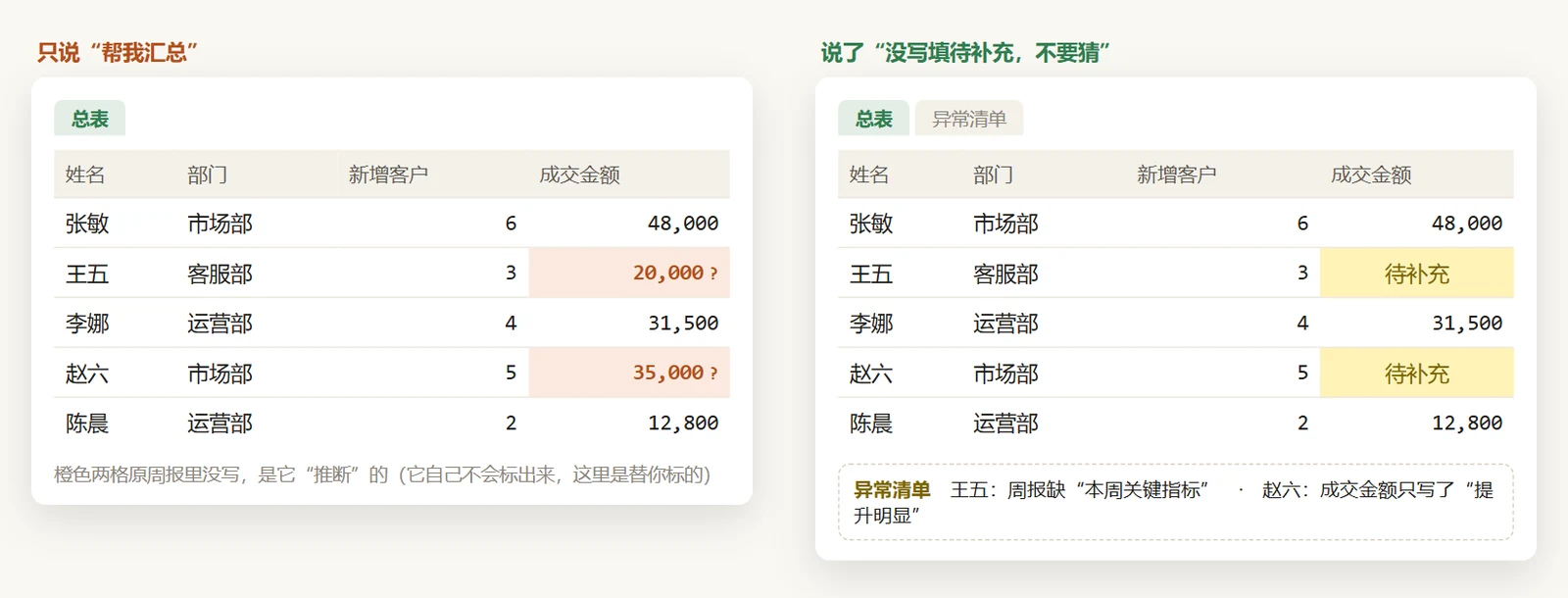Click the 新增客户 header in the 帮我汇总 table

[x=388, y=174]
